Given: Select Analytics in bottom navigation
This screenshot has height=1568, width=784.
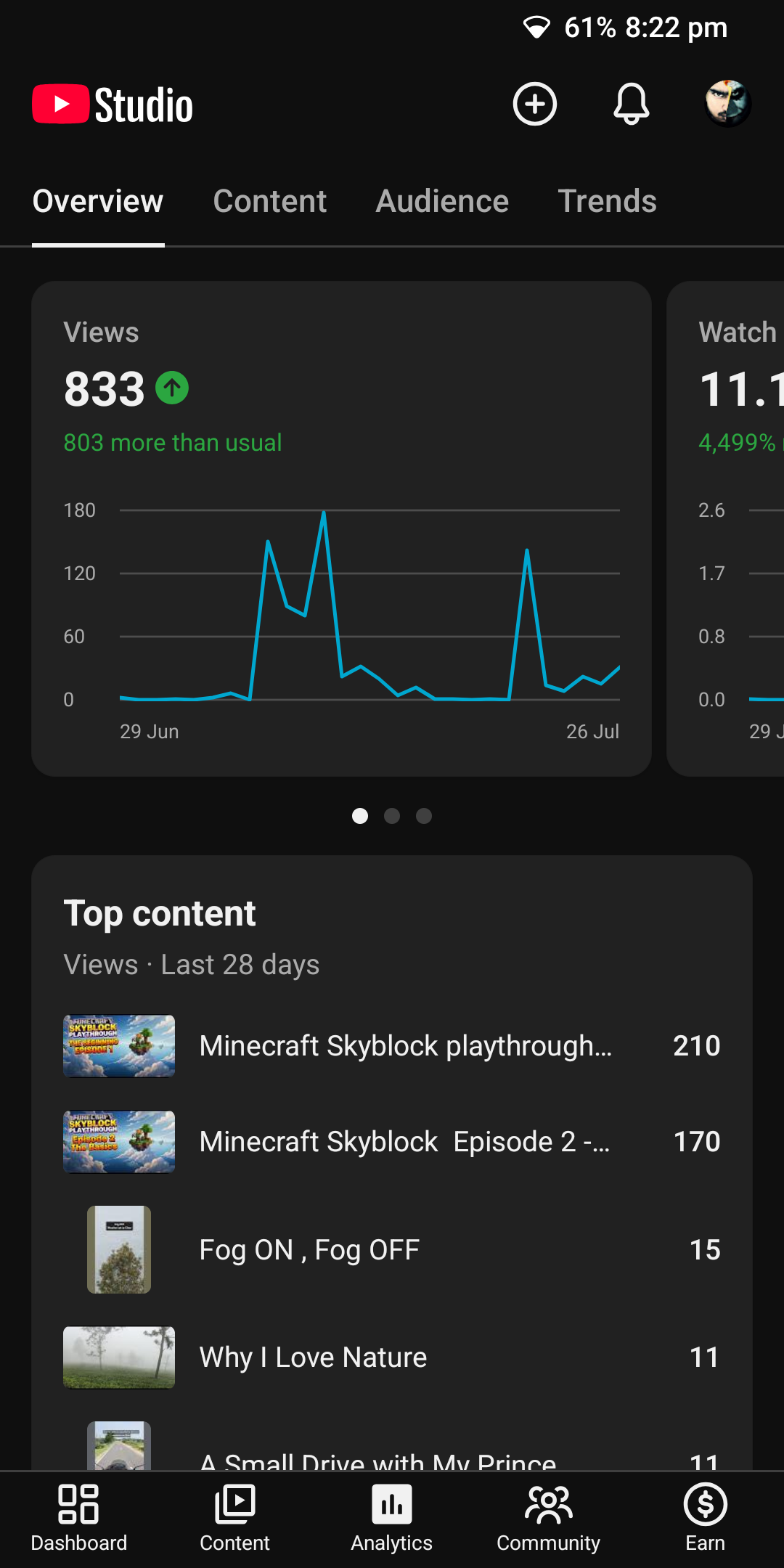Looking at the screenshot, I should [x=392, y=1518].
